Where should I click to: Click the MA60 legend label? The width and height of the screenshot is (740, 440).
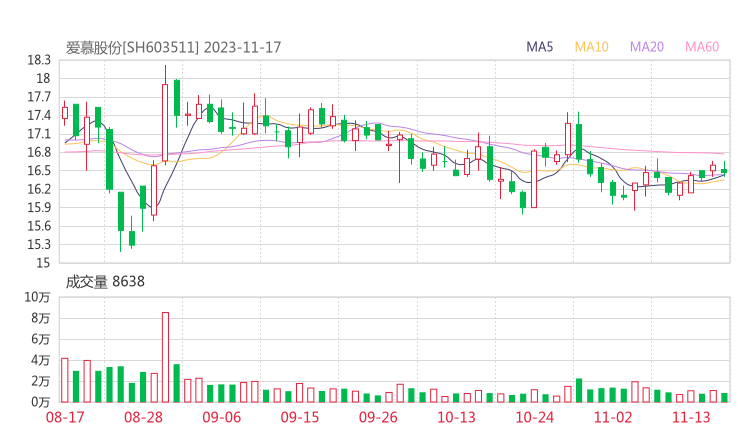[702, 47]
